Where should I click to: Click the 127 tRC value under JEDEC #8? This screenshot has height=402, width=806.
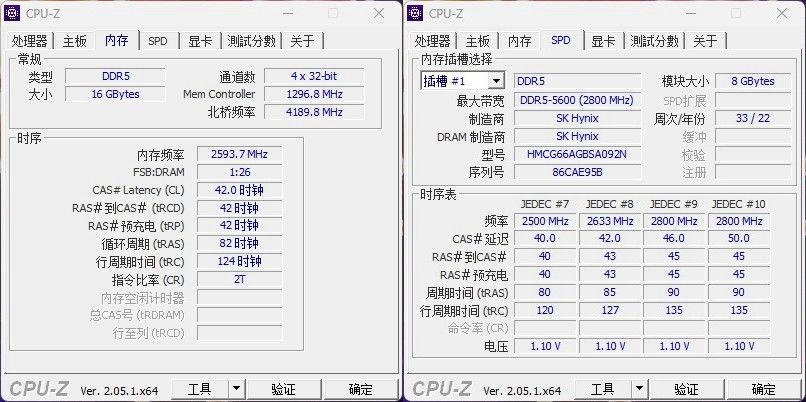click(610, 310)
